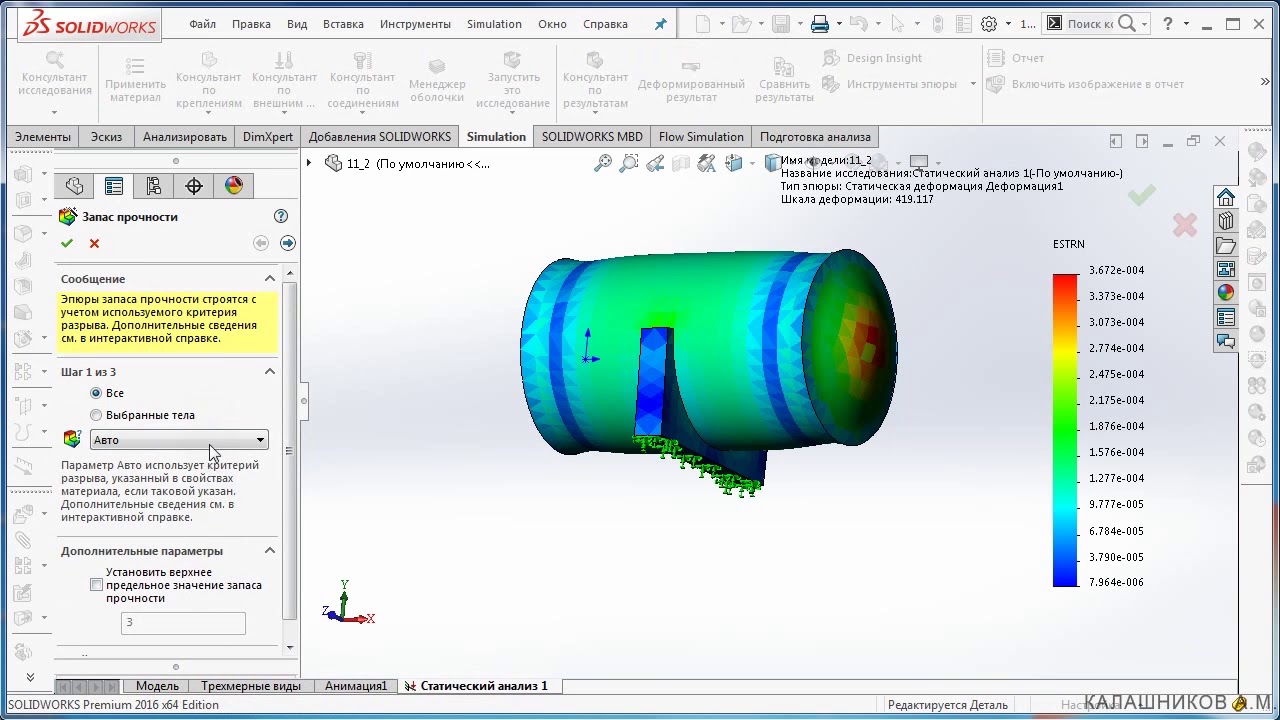Click the search magnifier in Поиск box
This screenshot has width=1280, height=720.
[x=1127, y=24]
